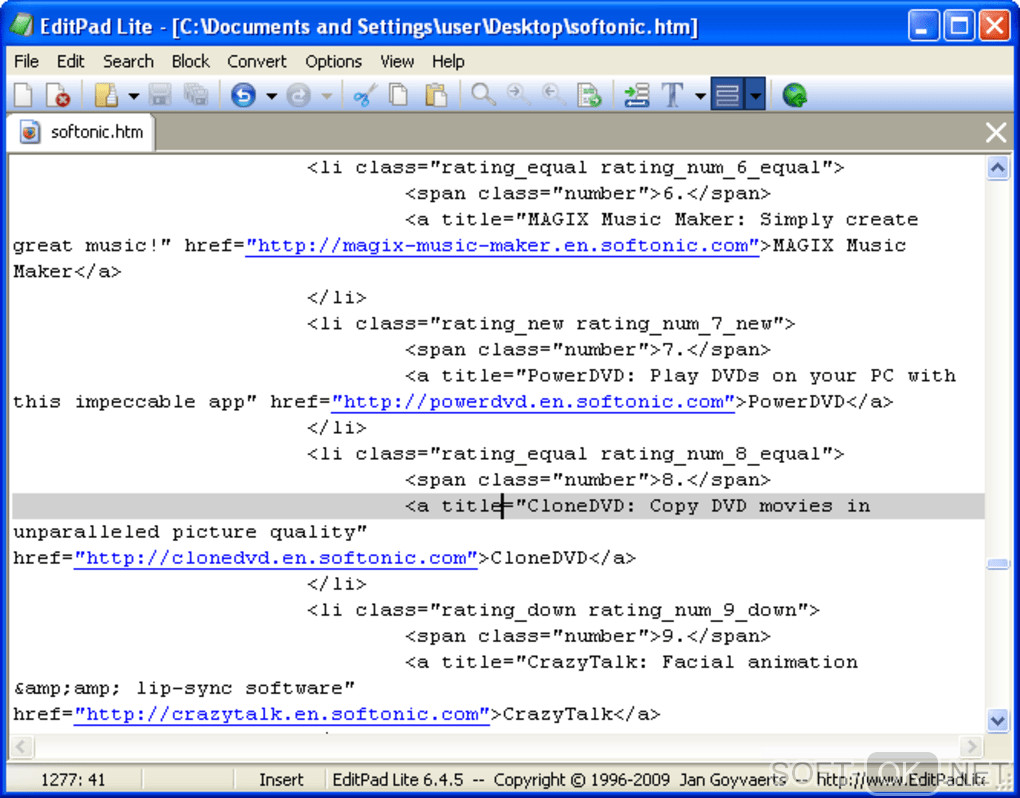Click line with rating_new rating_num_7_new
1020x798 pixels.
[x=551, y=324]
